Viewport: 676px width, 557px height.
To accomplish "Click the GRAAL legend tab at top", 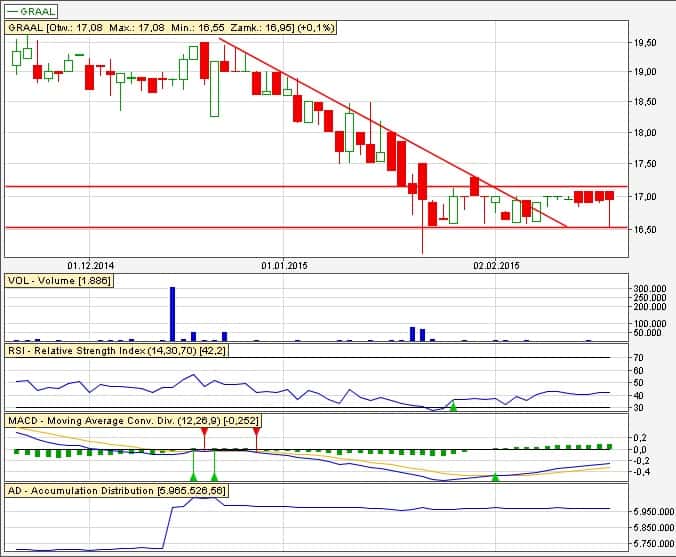I will (x=28, y=11).
